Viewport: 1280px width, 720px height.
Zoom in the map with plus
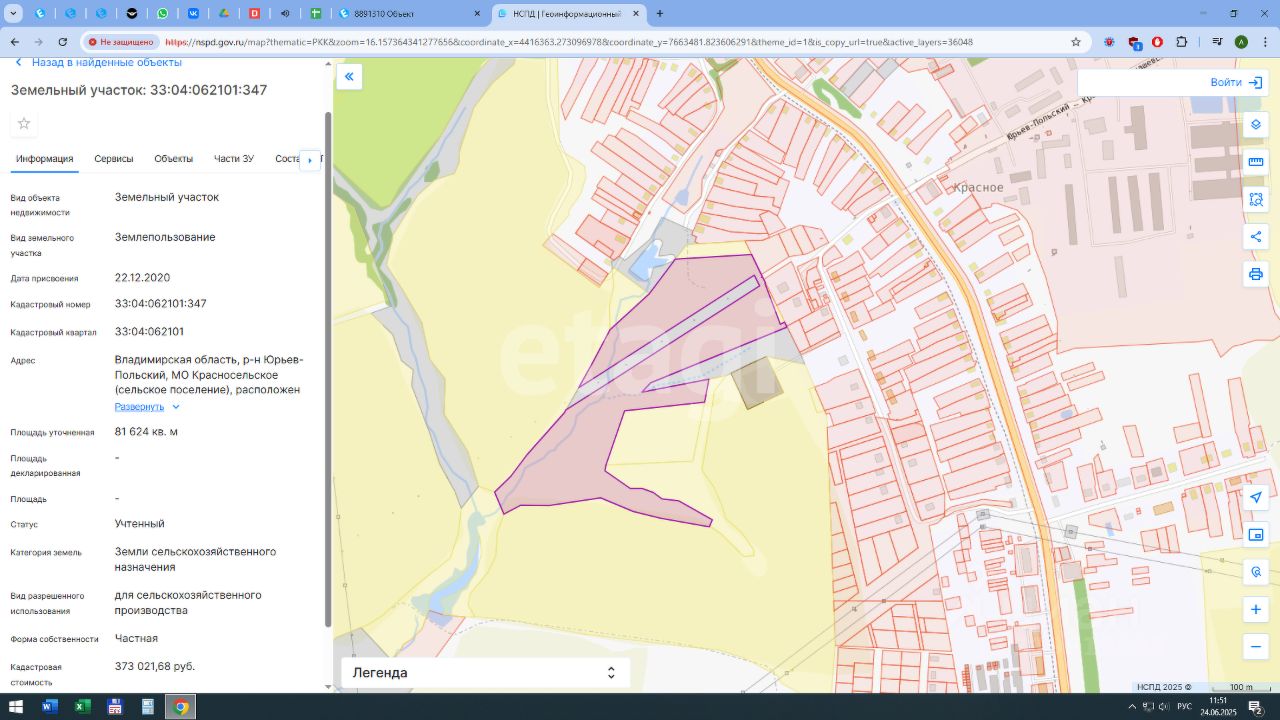(x=1256, y=609)
